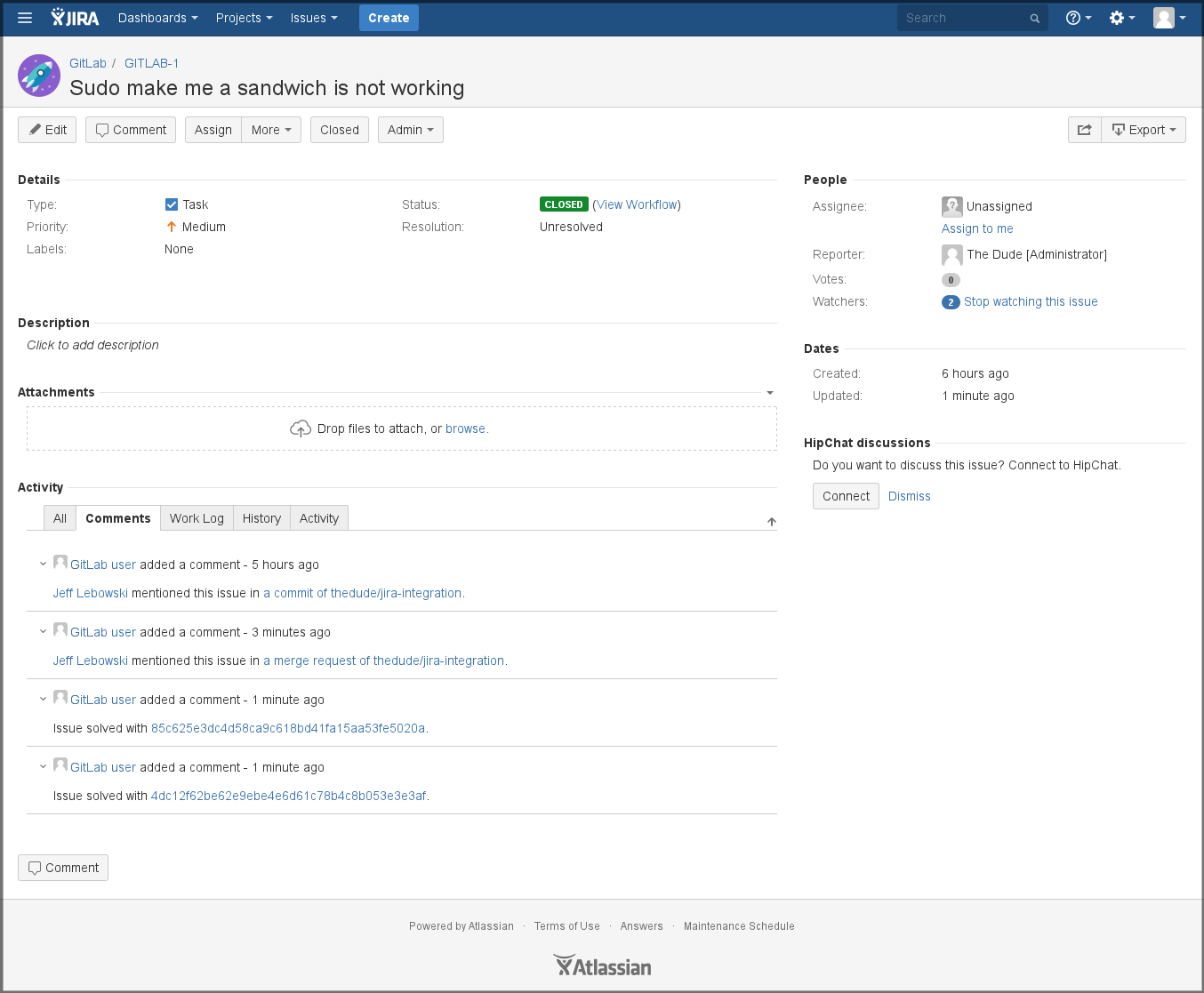Toggle the comment sort order arrow

point(771,522)
